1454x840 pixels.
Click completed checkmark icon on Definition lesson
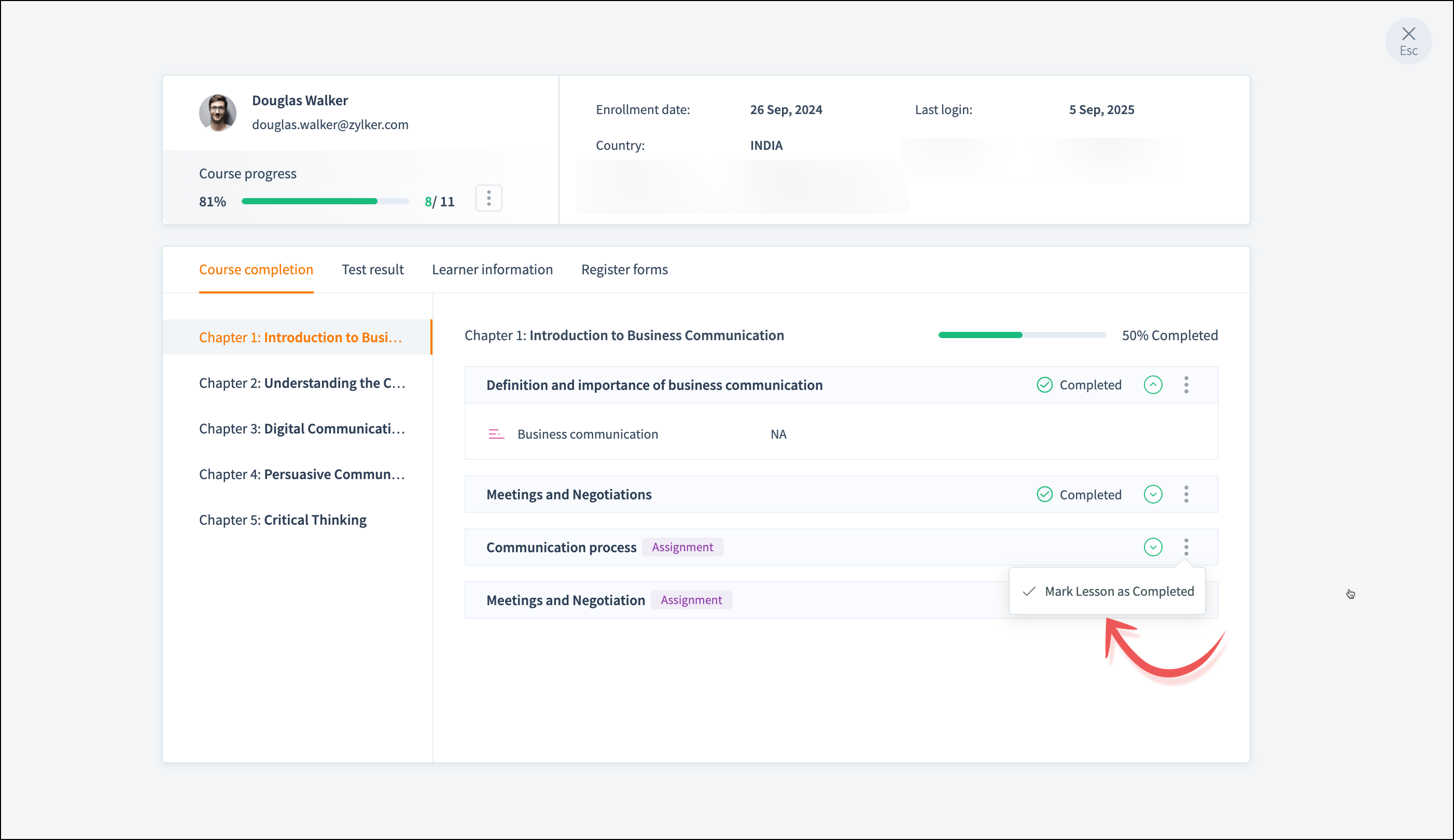[x=1044, y=385]
